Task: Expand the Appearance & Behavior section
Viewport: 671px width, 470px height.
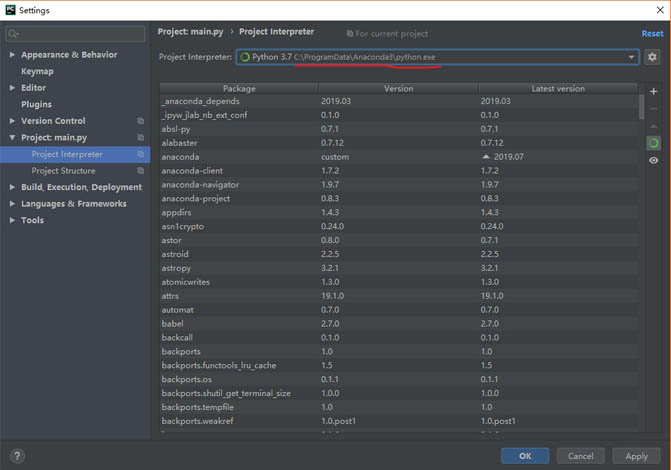Action: pyautogui.click(x=12, y=55)
